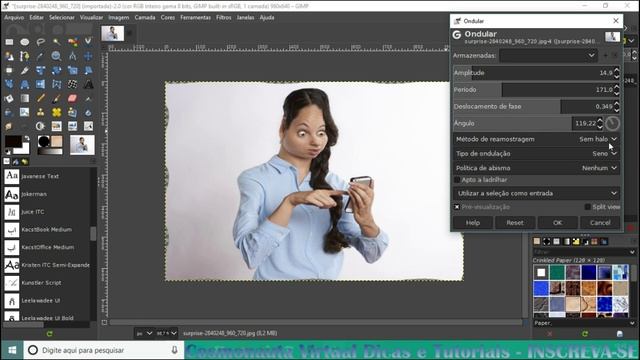This screenshot has width=640, height=360.
Task: Open 'Método de reamostragem' dropdown
Action: tap(536, 139)
